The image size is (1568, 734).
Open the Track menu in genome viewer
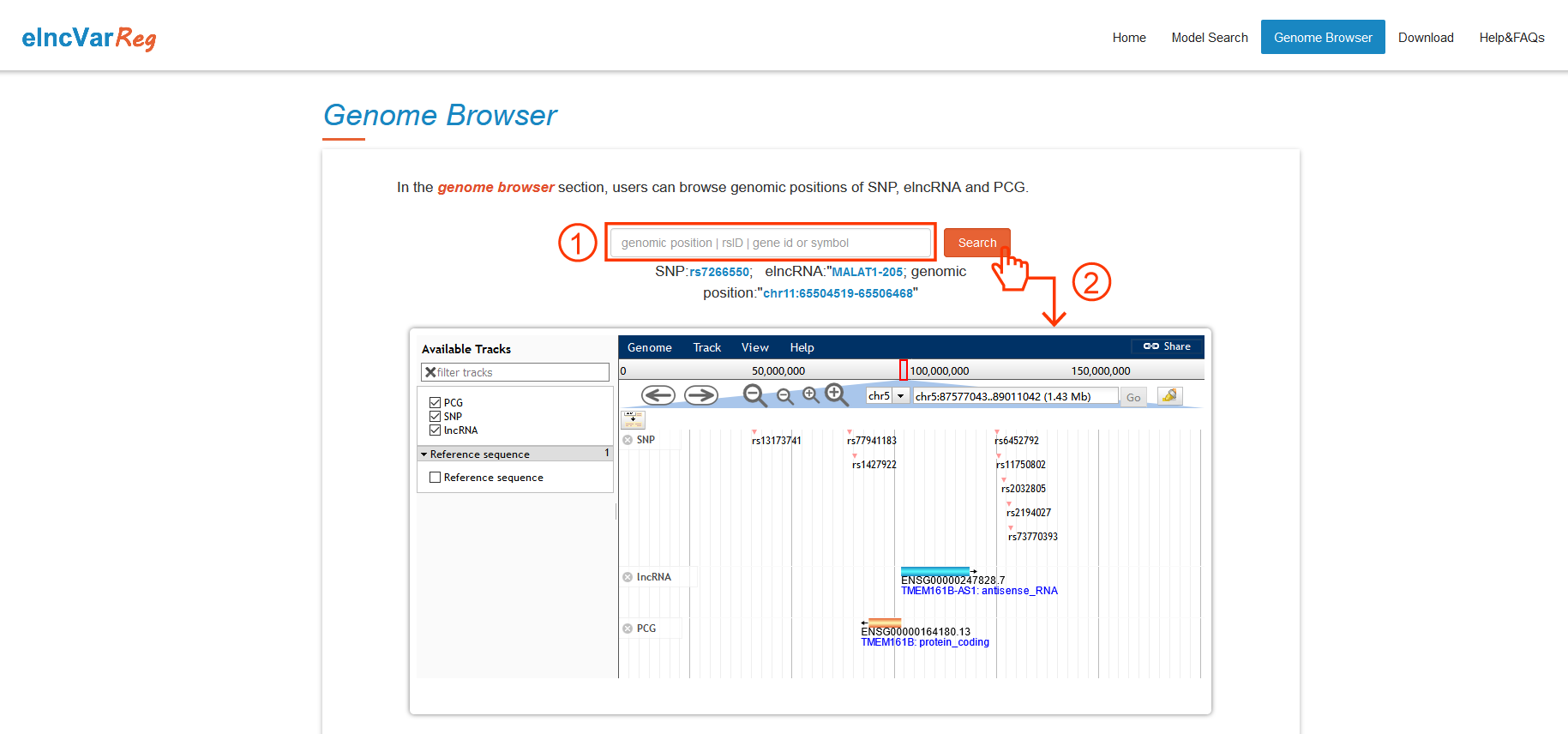point(706,347)
